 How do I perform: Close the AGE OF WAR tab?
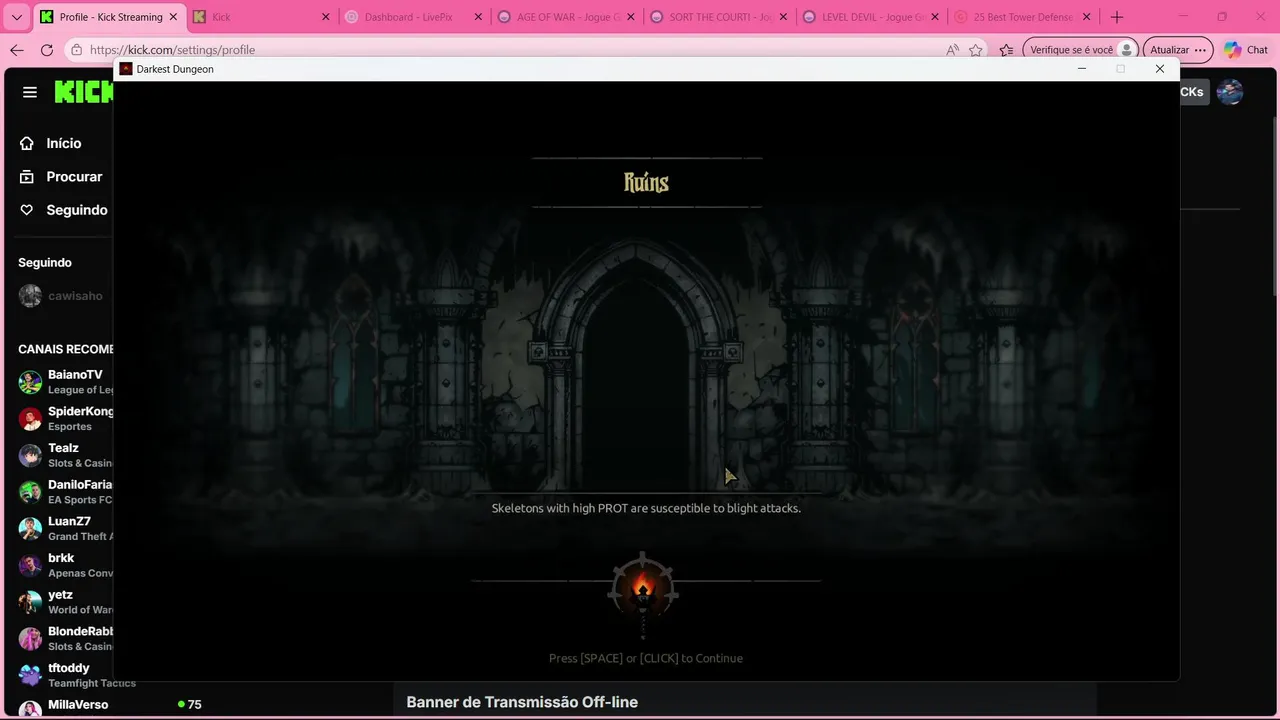click(630, 17)
